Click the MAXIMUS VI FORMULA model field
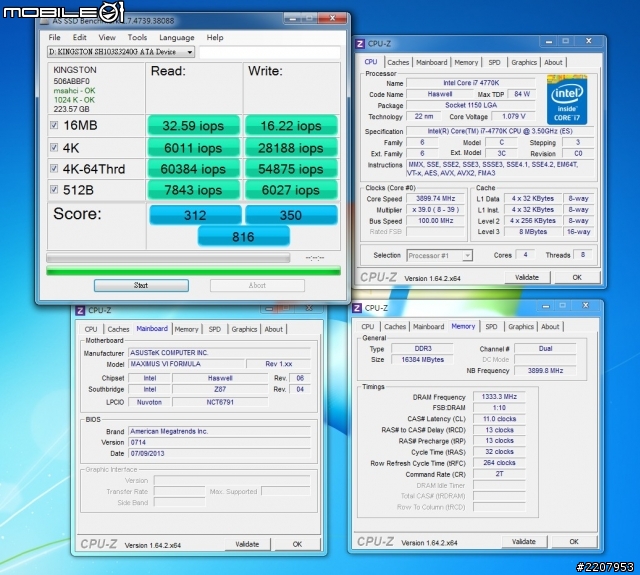 pyautogui.click(x=187, y=364)
